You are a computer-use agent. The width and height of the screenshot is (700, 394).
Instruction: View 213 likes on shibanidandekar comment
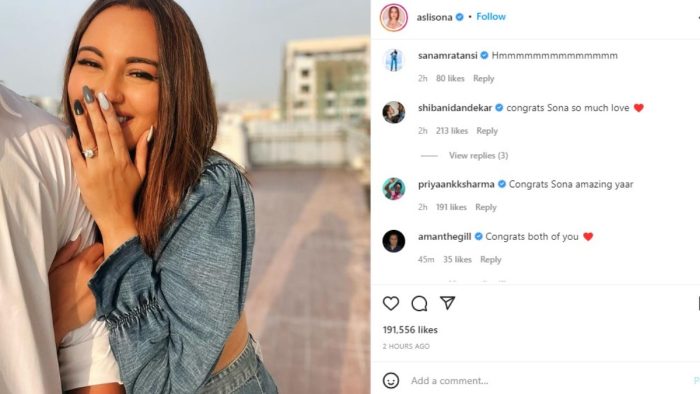pyautogui.click(x=452, y=131)
